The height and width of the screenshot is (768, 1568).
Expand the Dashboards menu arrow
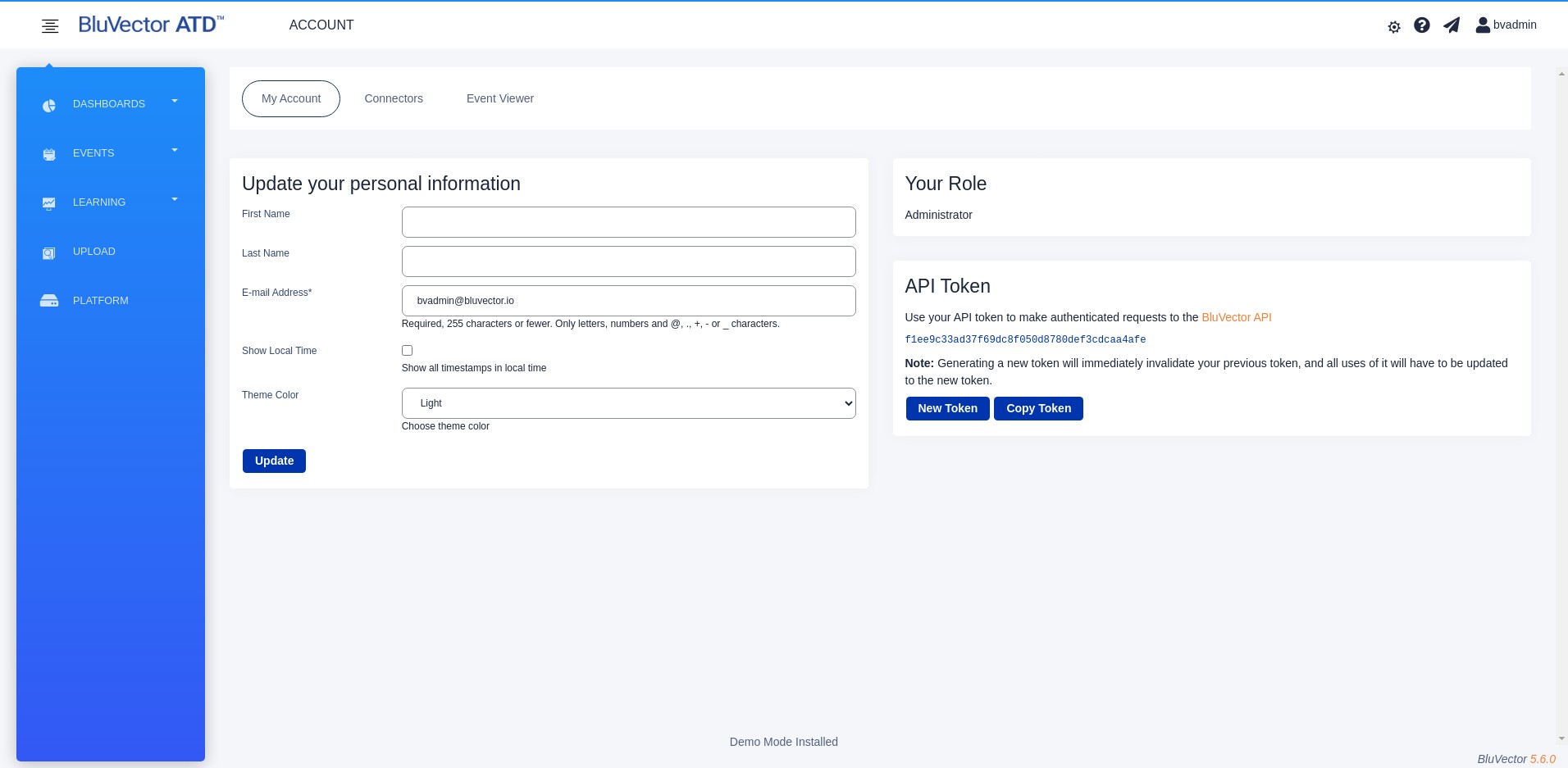tap(175, 101)
